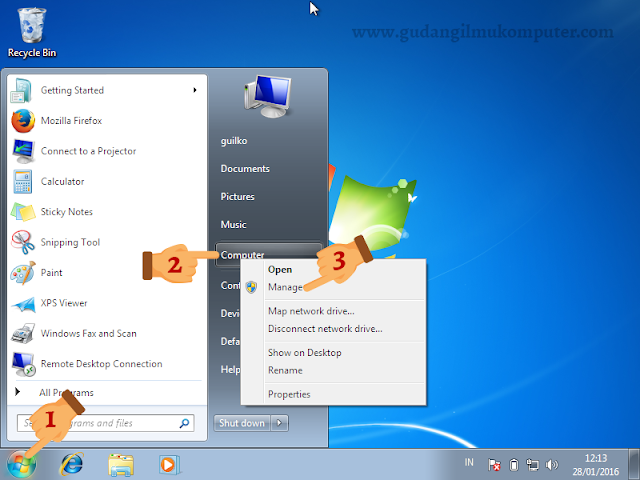The height and width of the screenshot is (480, 640).
Task: Choose Map network drive...
Action: [311, 311]
